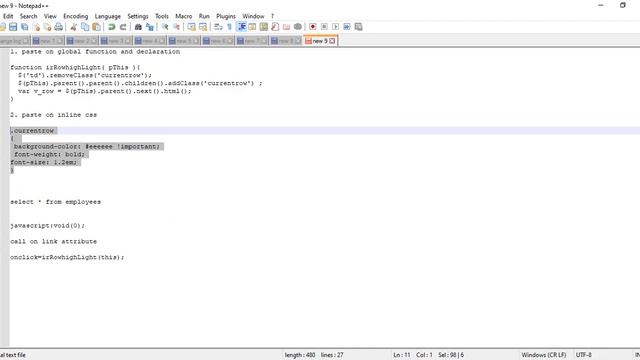Viewport: 640px width, 360px height.
Task: Open the ? help menu
Action: [x=272, y=16]
